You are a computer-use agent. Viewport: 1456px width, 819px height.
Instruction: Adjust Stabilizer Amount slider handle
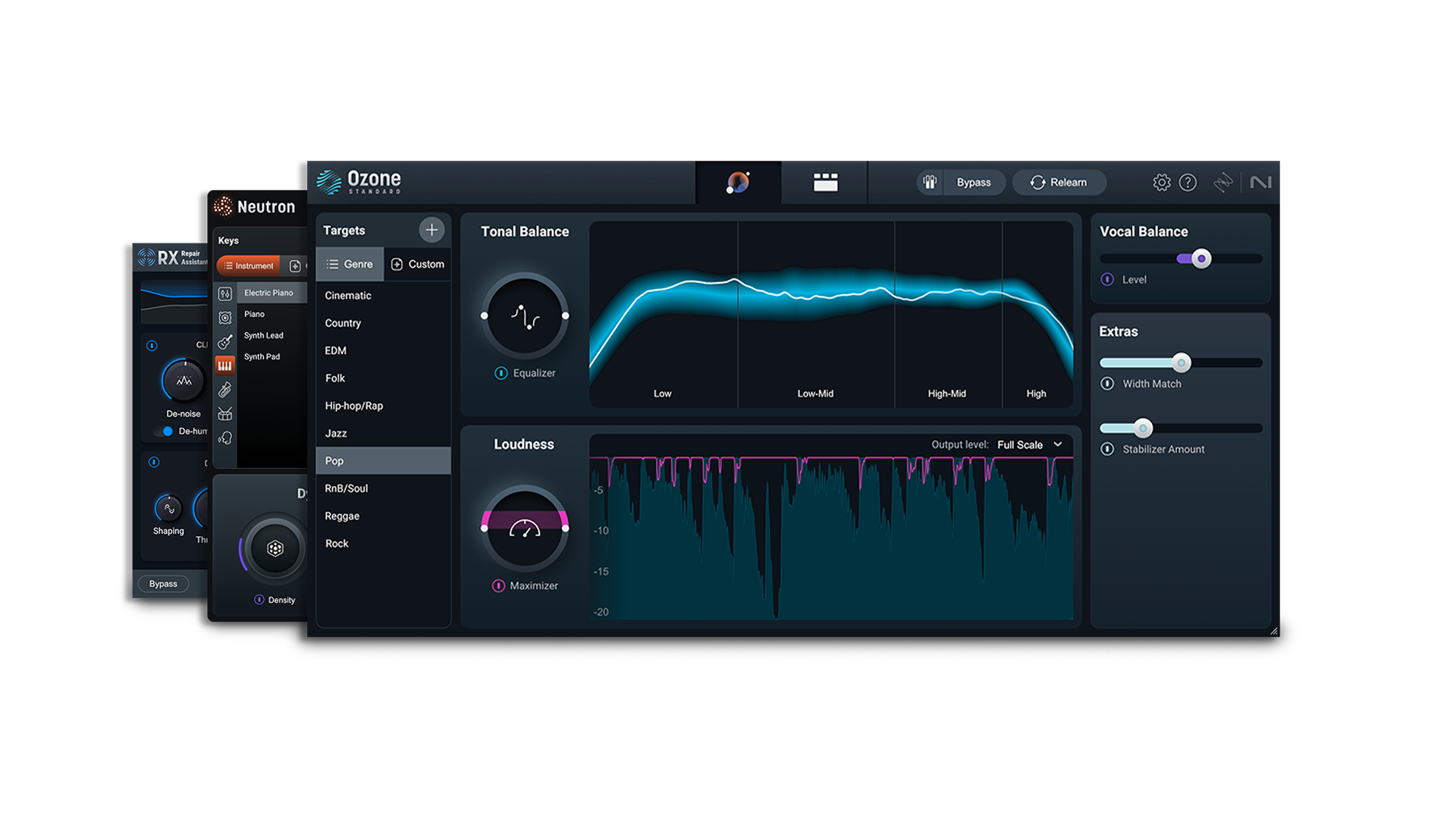point(1143,428)
